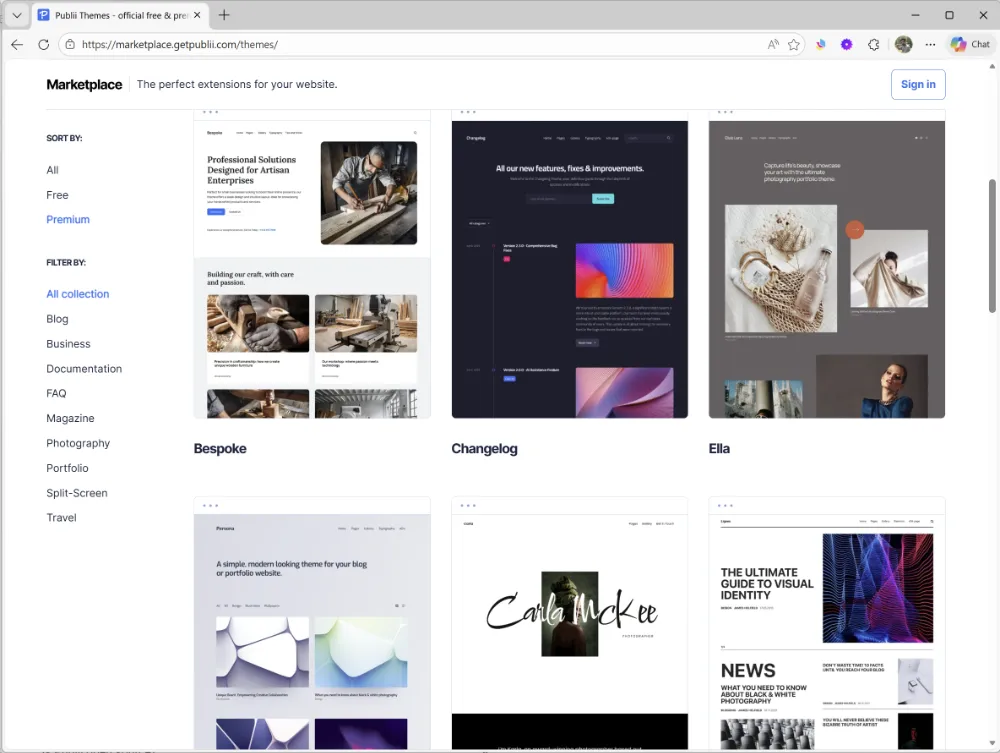Image resolution: width=1000 pixels, height=753 pixels.
Task: Open the tab search chevron
Action: point(16,15)
